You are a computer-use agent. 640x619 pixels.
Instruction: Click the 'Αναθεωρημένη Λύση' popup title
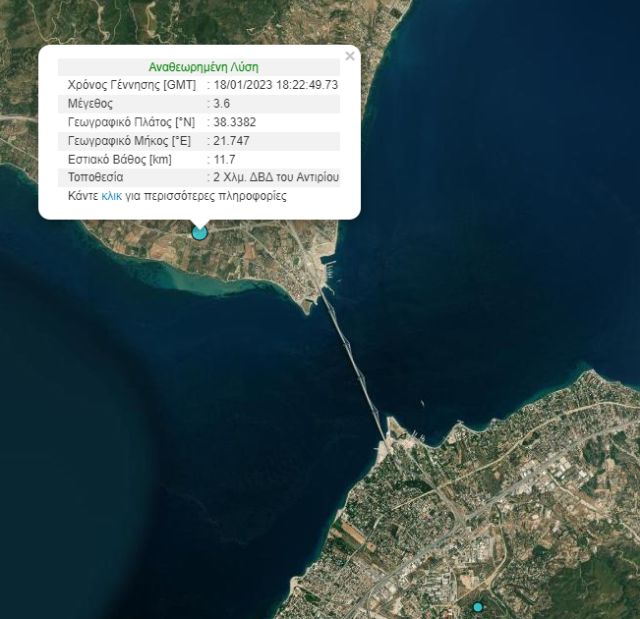click(201, 66)
